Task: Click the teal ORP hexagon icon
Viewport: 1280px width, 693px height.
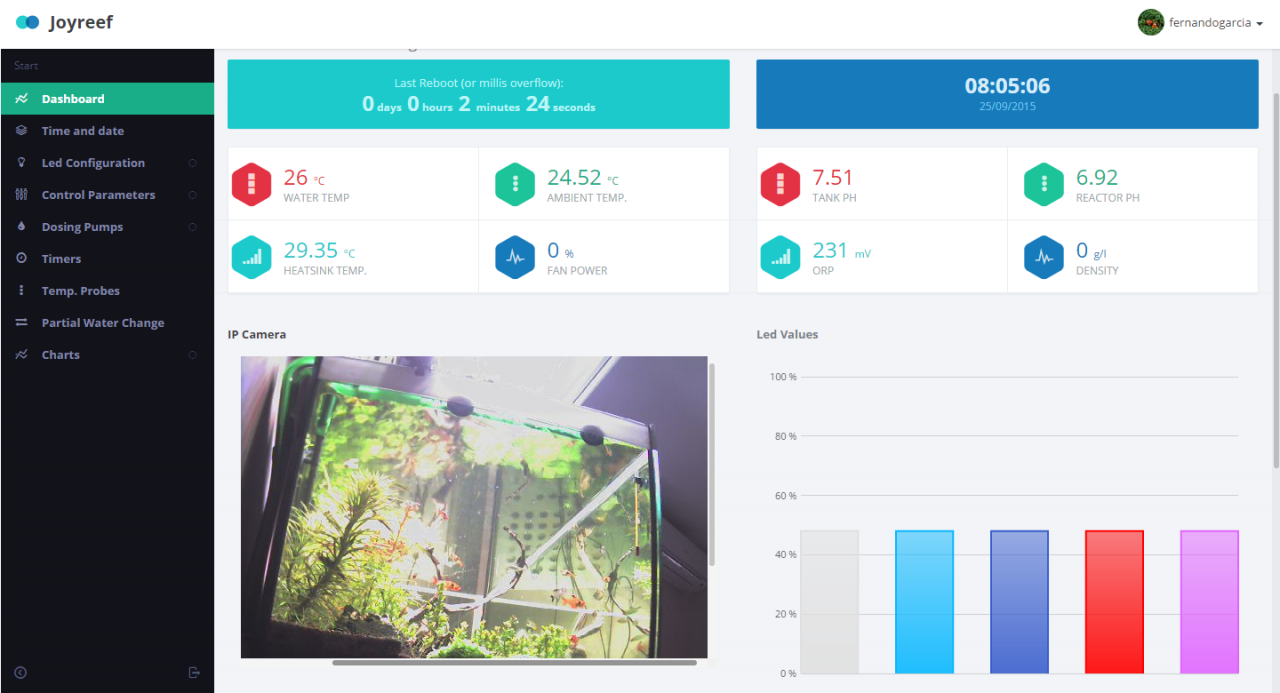Action: coord(781,257)
